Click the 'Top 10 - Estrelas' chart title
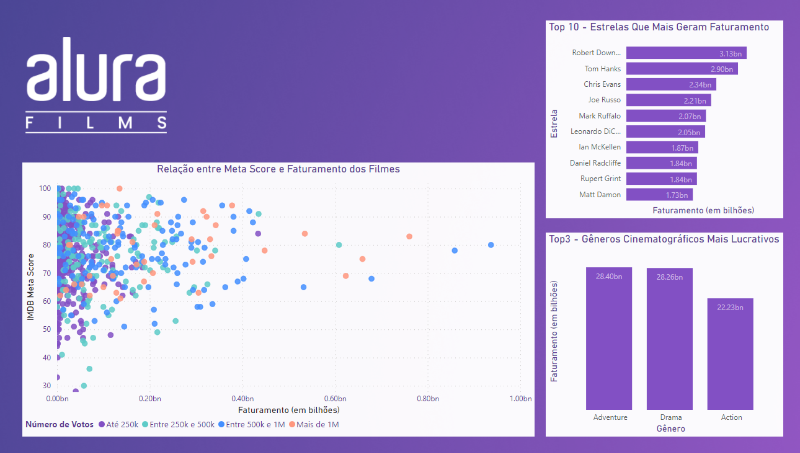The width and height of the screenshot is (800, 453). click(659, 28)
